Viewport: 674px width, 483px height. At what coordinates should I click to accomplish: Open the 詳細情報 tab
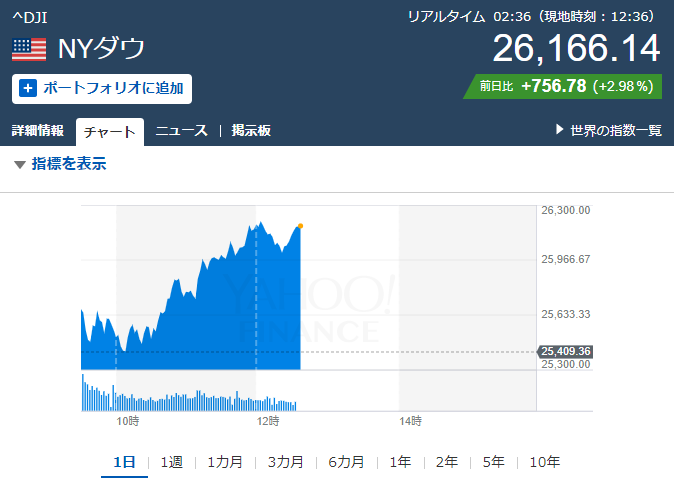tap(38, 130)
